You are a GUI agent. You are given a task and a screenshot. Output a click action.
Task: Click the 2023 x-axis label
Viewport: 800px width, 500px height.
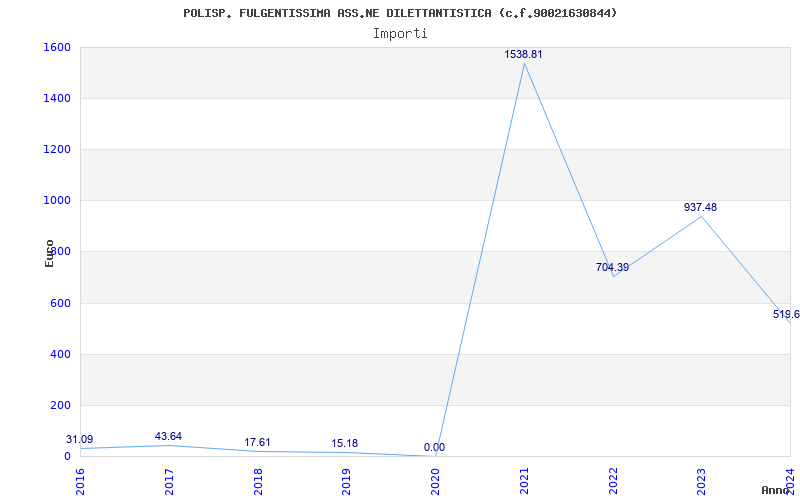point(702,482)
